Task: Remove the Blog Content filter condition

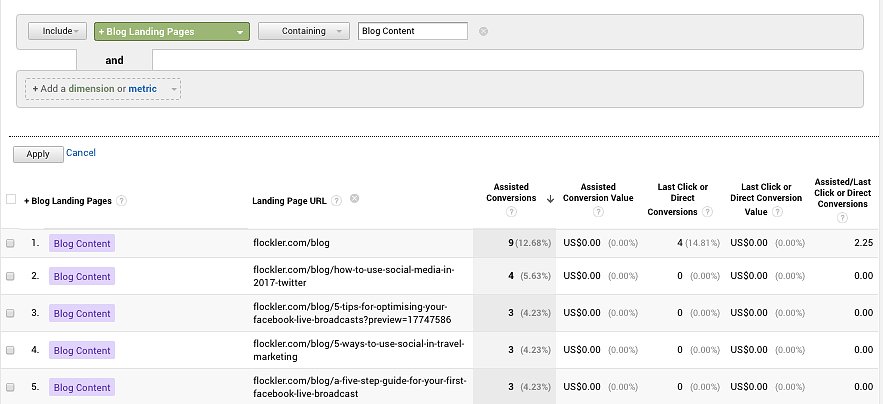Action: pyautogui.click(x=483, y=32)
